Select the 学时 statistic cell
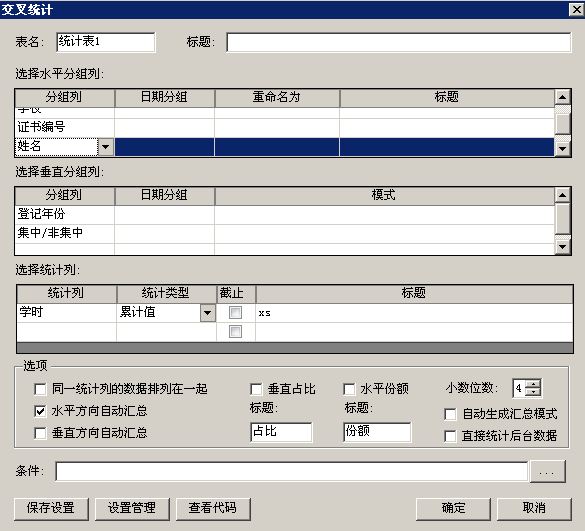The image size is (585, 531). coord(67,313)
